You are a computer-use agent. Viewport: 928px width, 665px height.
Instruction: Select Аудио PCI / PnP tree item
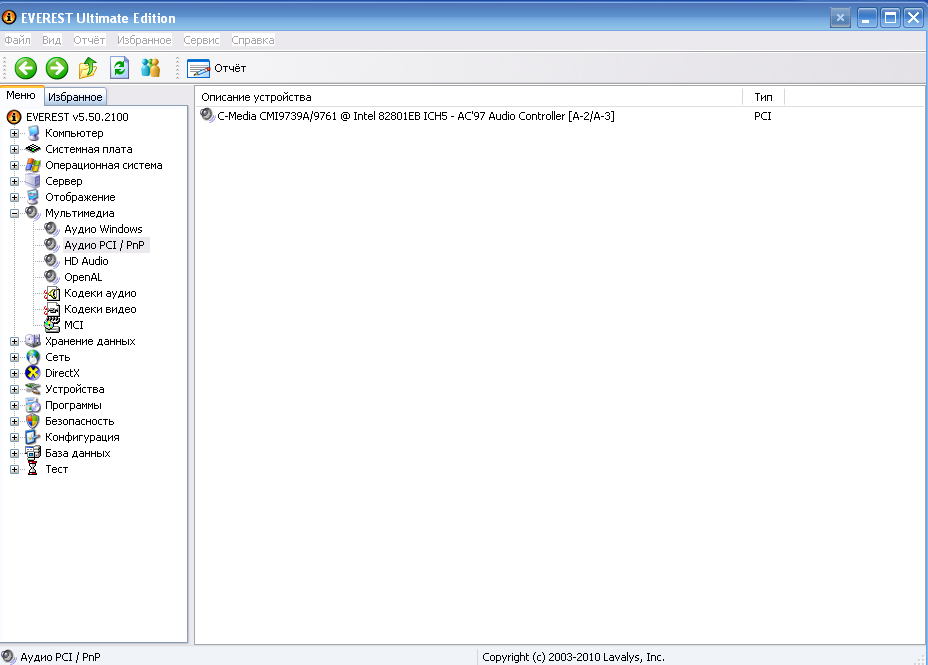104,245
